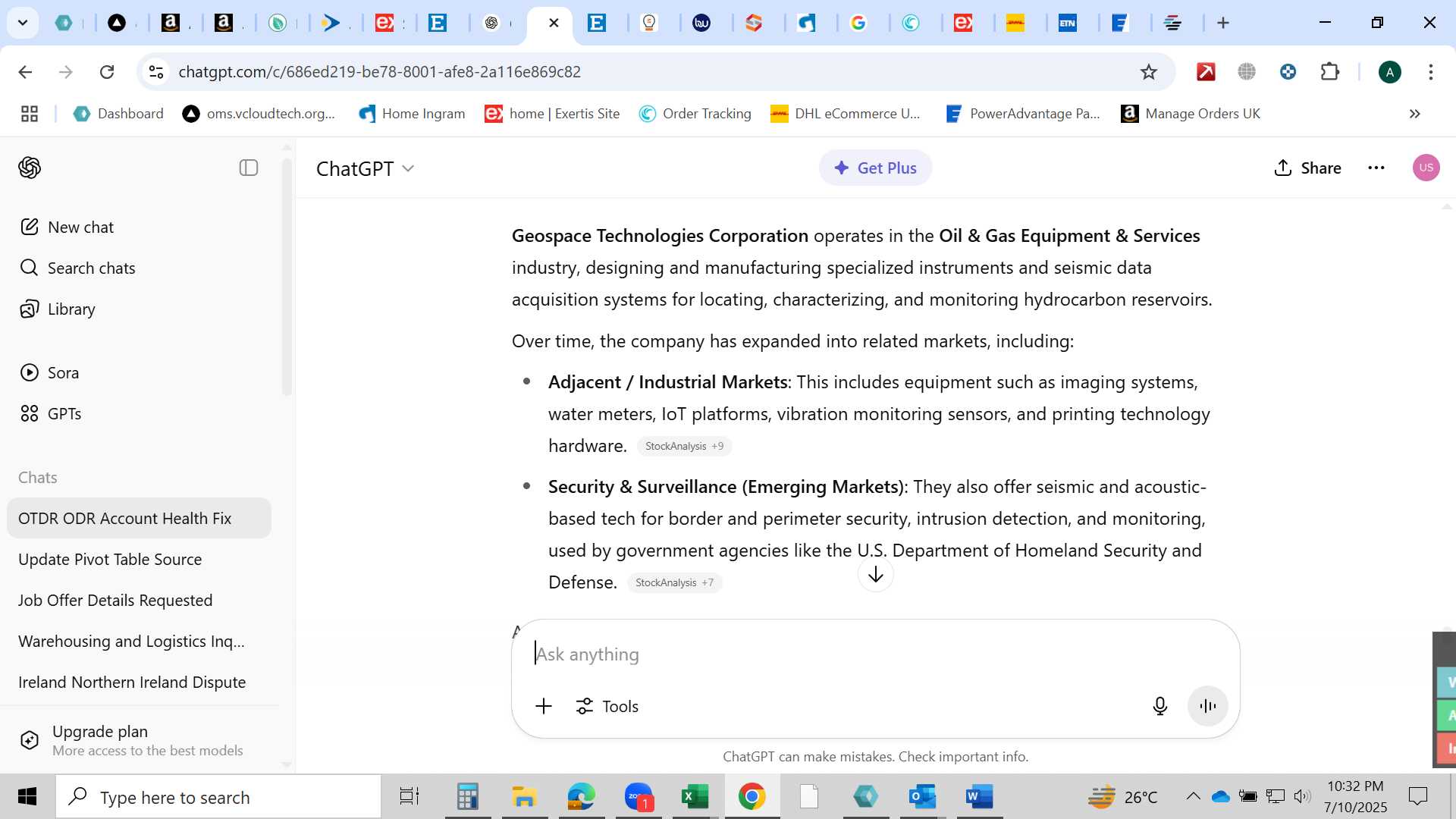Screen dimensions: 1456x819
Task: Click the scroll-to-bottom arrow button
Action: click(876, 575)
